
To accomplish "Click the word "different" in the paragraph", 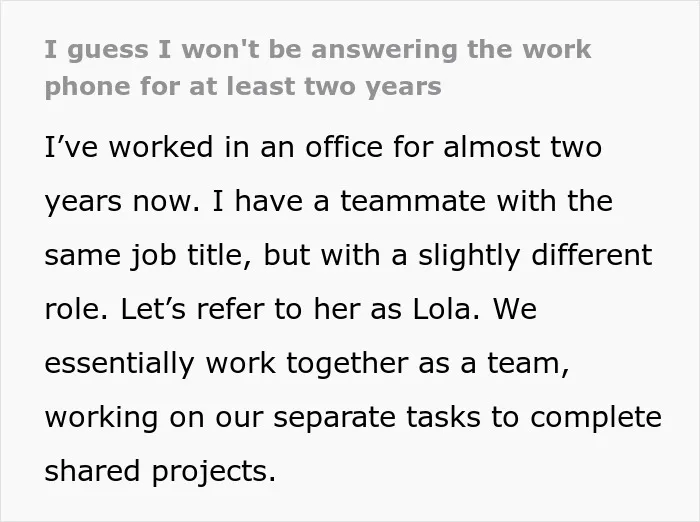I will [592, 255].
